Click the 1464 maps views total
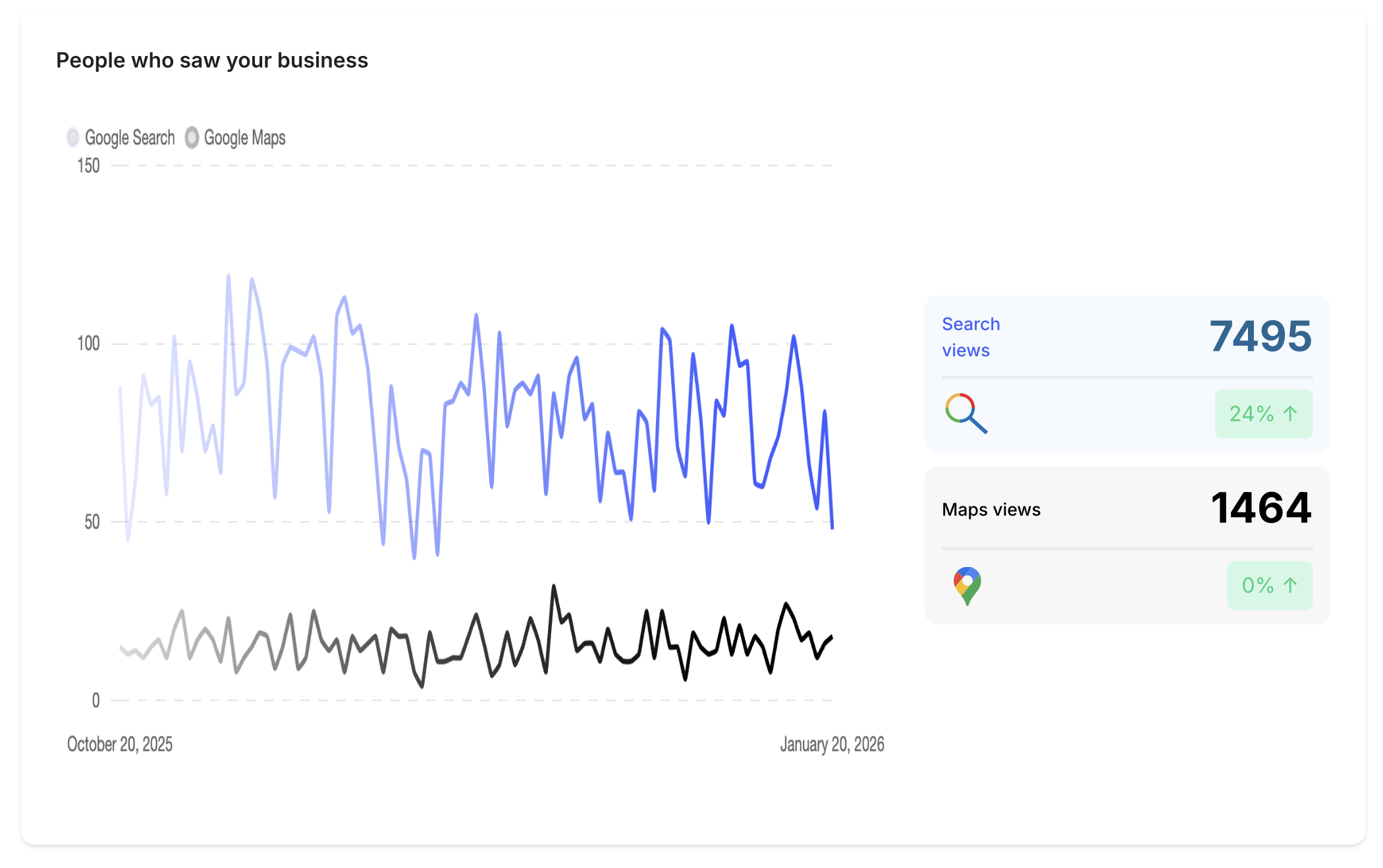This screenshot has width=1383, height=868. pyautogui.click(x=1261, y=508)
